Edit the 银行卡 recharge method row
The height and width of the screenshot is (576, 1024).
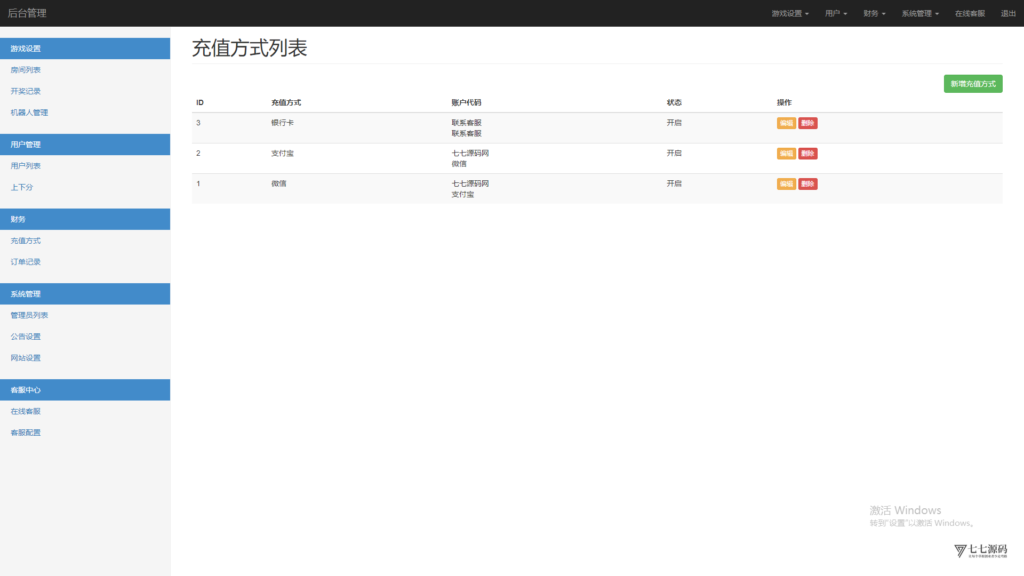click(x=786, y=123)
